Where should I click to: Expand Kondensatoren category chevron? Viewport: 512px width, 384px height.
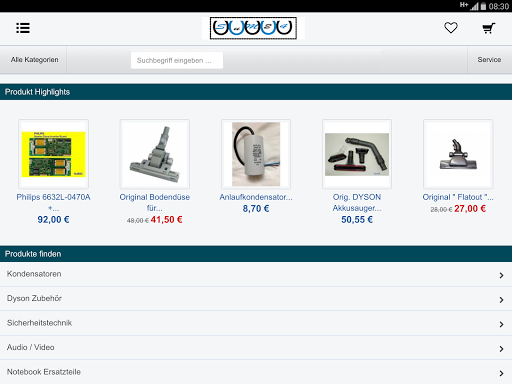point(501,275)
